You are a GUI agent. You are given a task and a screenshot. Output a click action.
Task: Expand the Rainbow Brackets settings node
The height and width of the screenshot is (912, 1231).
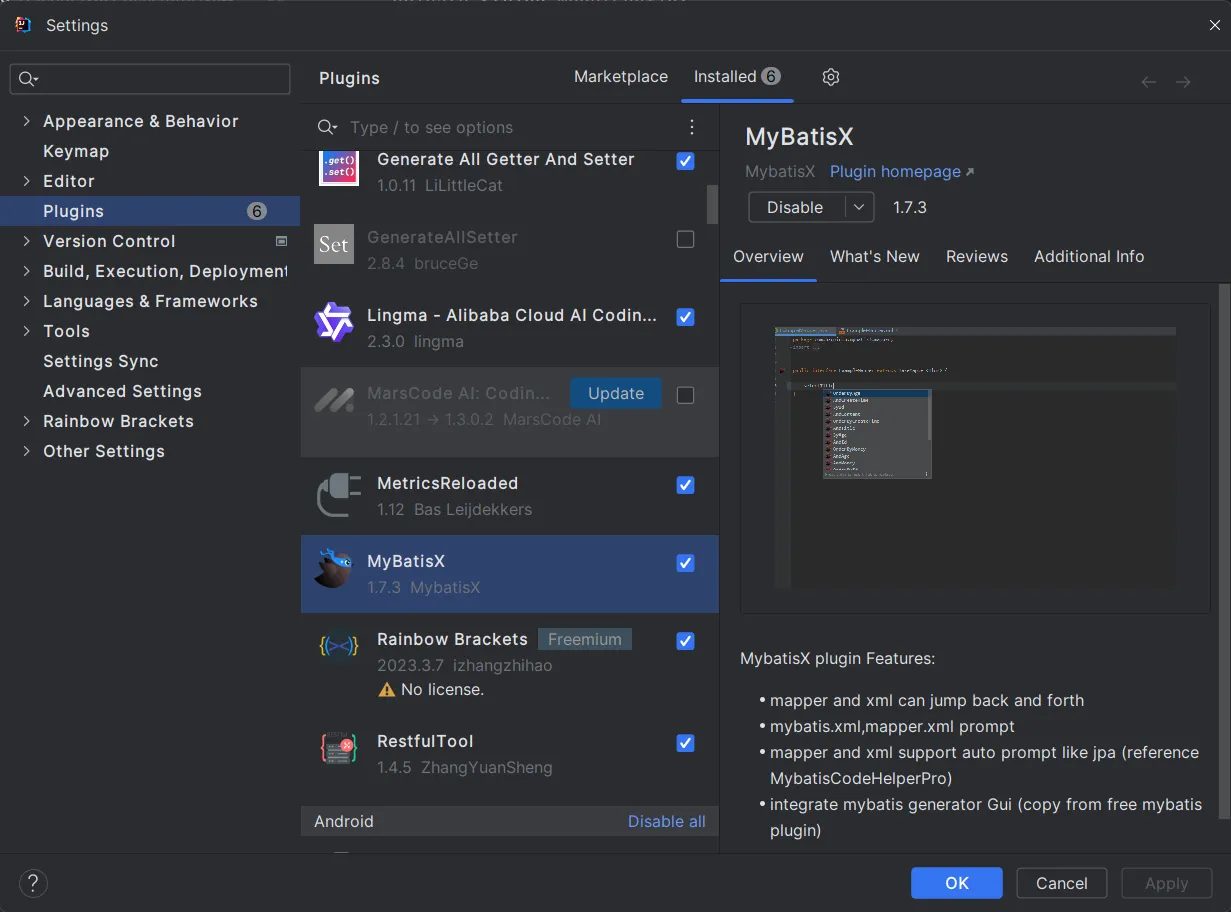coord(26,421)
